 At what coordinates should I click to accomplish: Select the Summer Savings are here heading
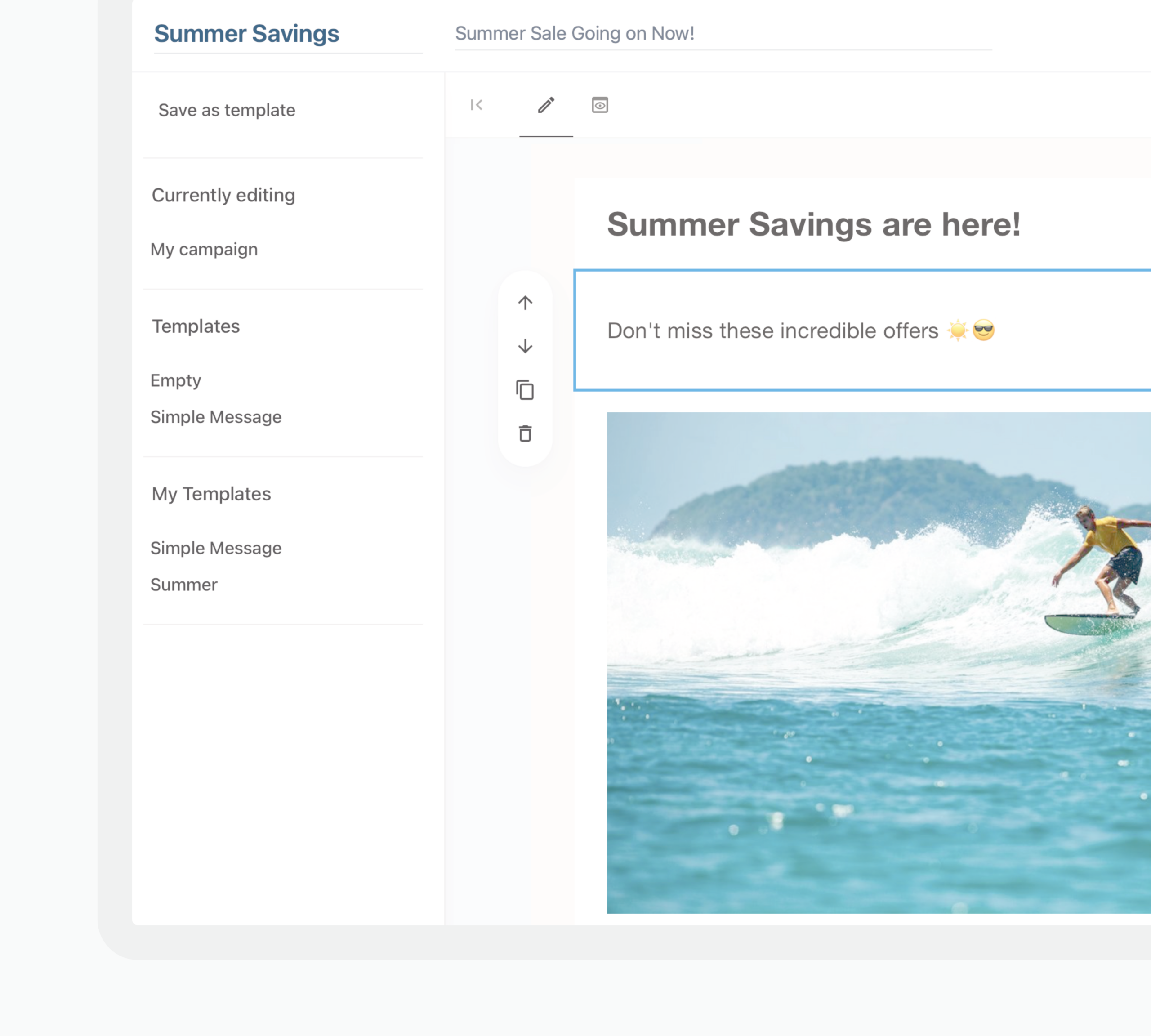[x=813, y=224]
